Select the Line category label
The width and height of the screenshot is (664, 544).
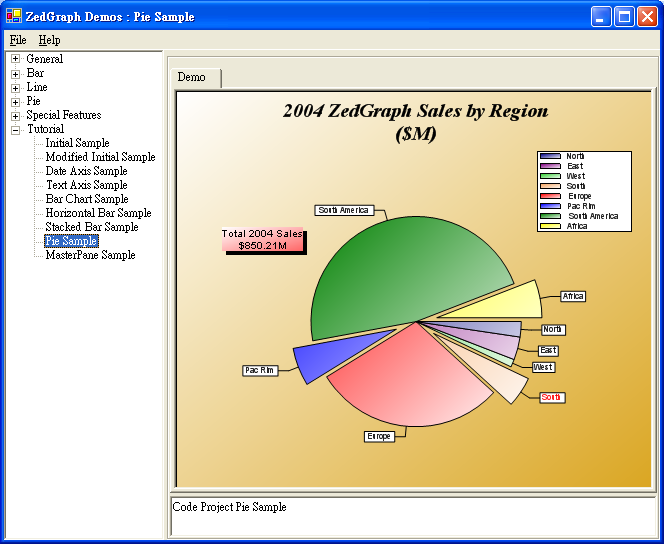tap(37, 87)
